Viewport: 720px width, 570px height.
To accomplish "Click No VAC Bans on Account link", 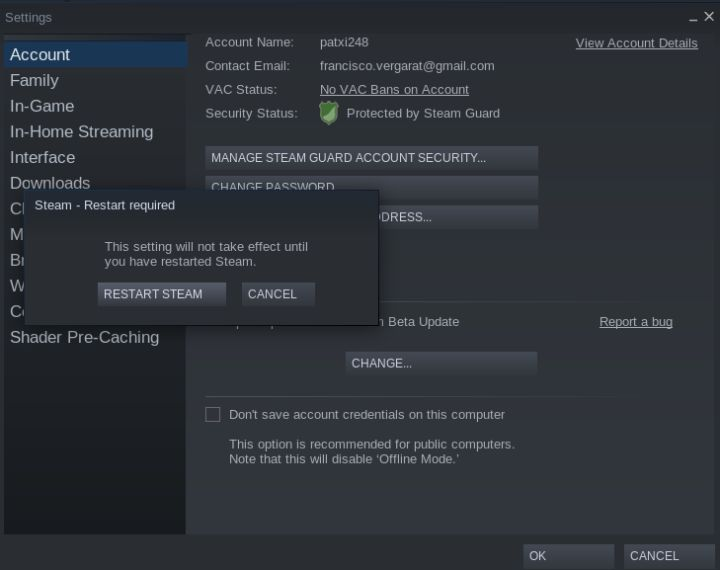I will click(394, 90).
